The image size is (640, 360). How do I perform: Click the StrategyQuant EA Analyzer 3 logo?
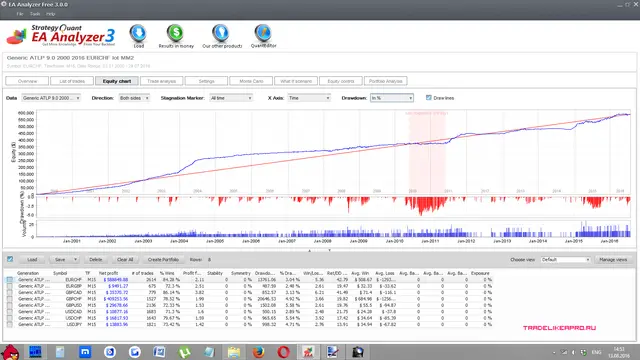coord(61,35)
